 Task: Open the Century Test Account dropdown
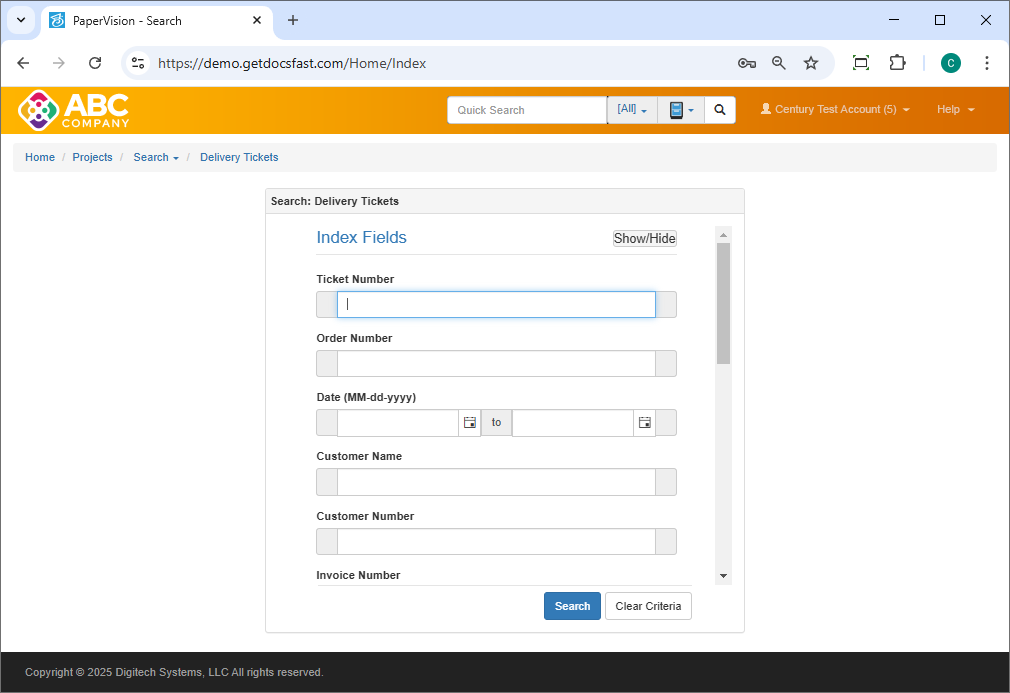(x=835, y=110)
